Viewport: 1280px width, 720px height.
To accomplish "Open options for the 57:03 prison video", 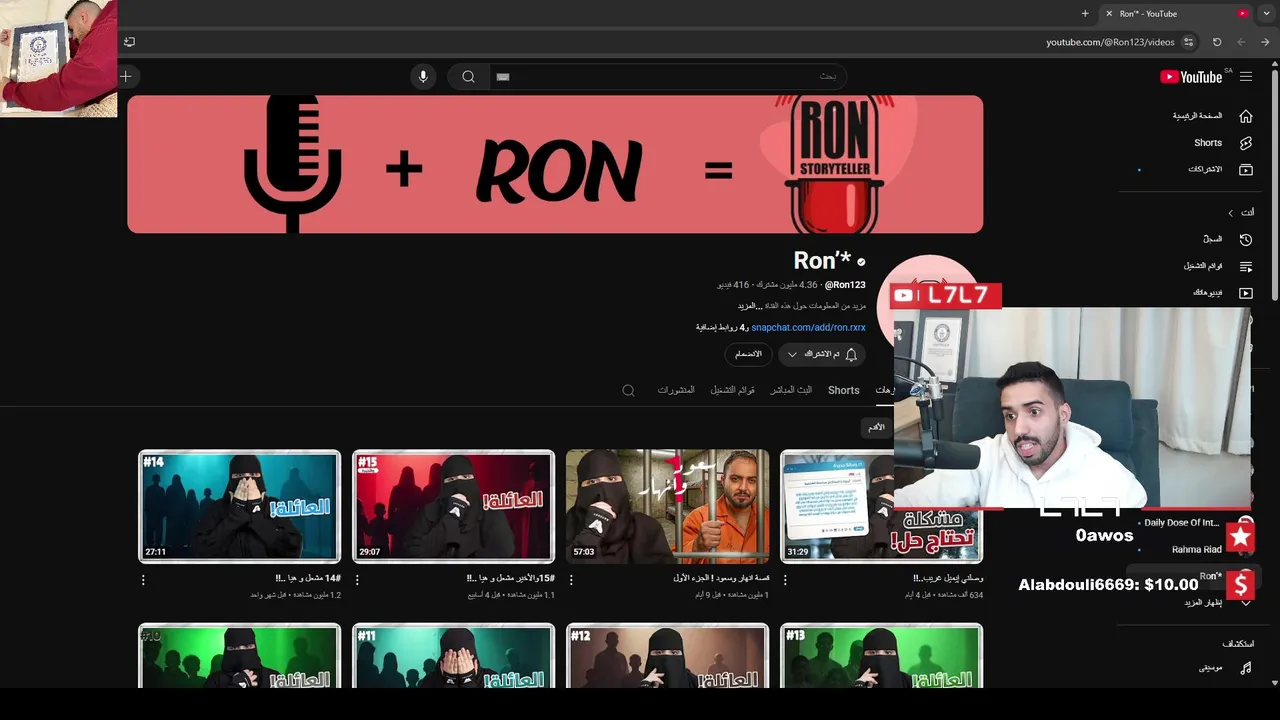I will (571, 579).
